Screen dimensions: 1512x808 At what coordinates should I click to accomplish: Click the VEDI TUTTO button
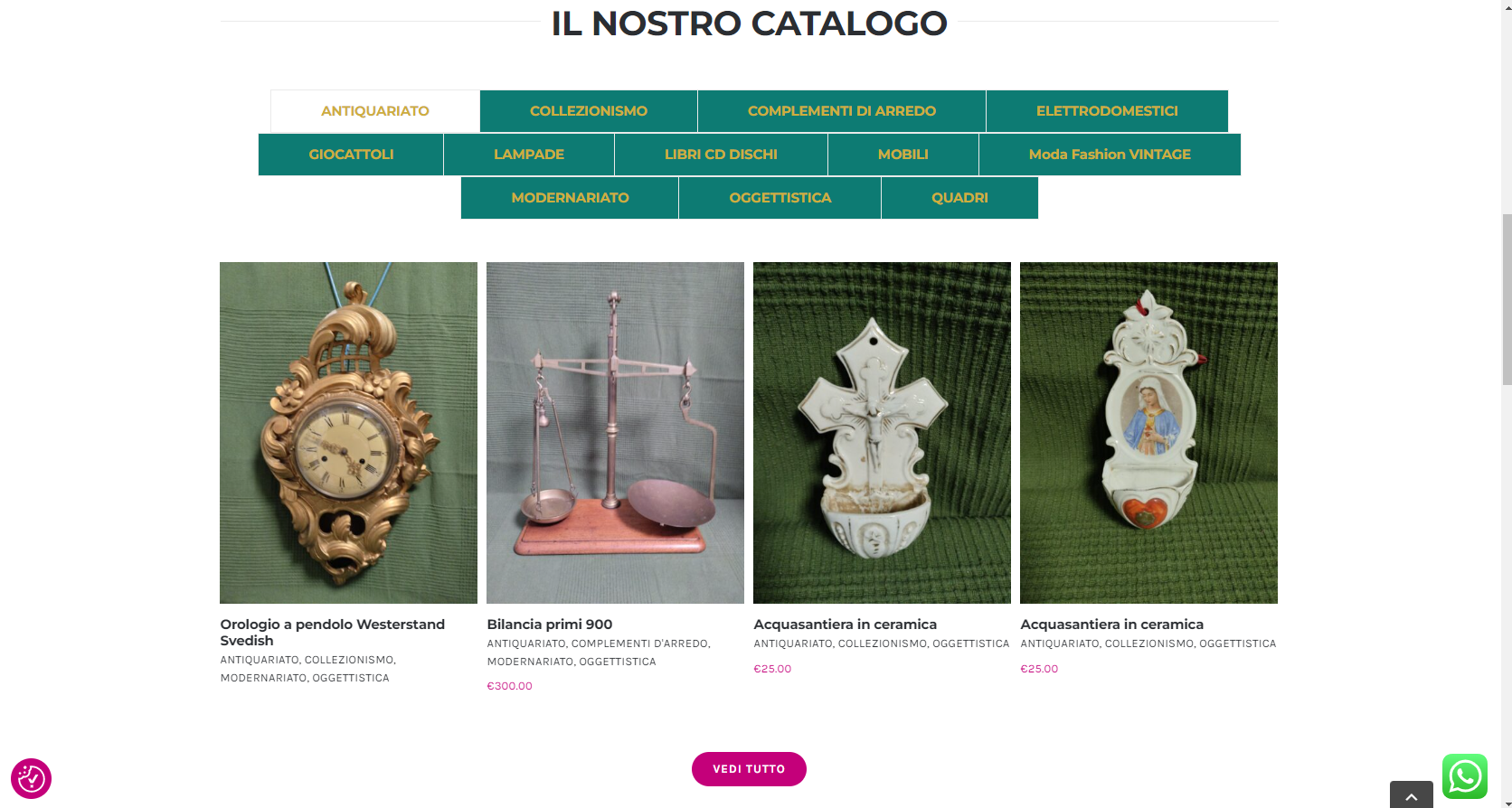(x=749, y=769)
